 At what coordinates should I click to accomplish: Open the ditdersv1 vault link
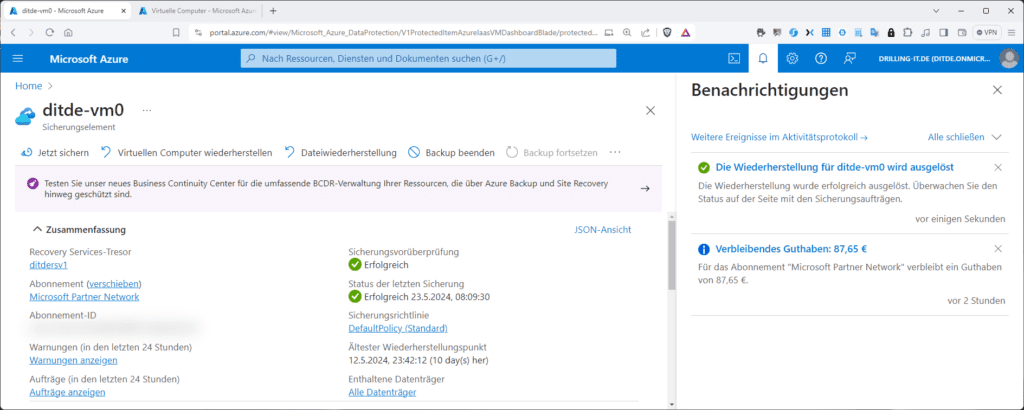(x=49, y=265)
